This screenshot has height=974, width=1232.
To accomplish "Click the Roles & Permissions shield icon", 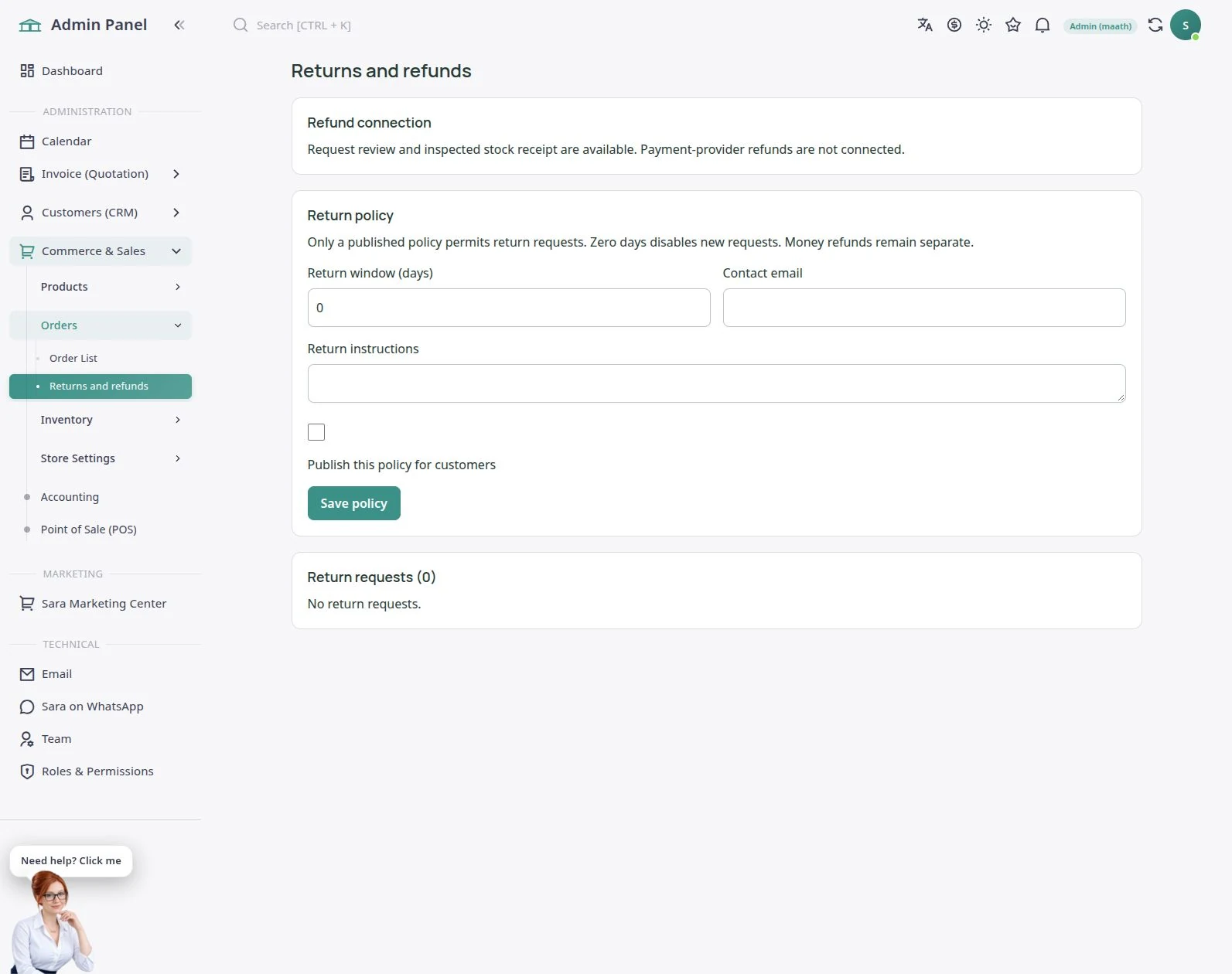I will tap(27, 771).
